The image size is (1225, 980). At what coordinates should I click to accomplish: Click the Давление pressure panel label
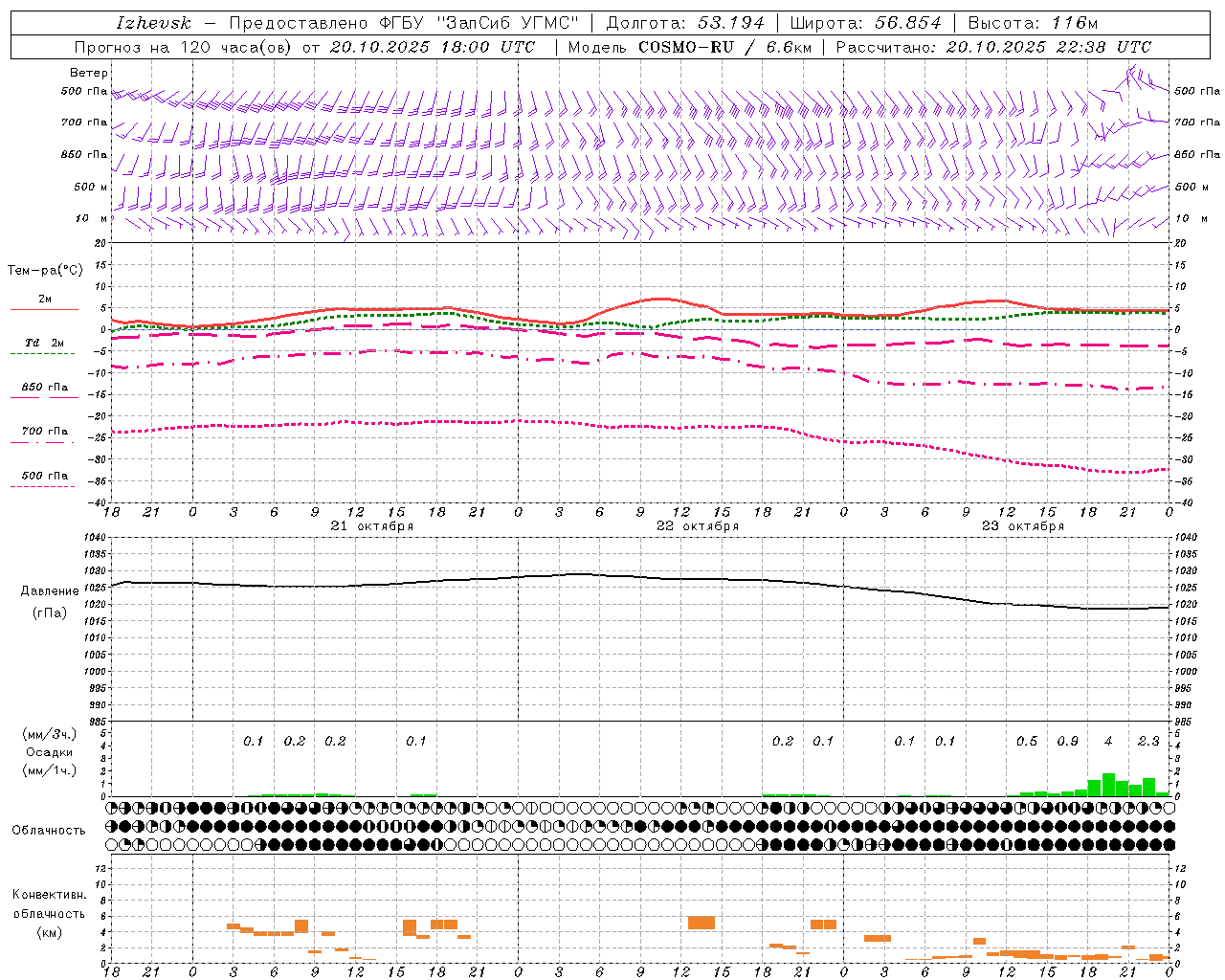click(50, 591)
